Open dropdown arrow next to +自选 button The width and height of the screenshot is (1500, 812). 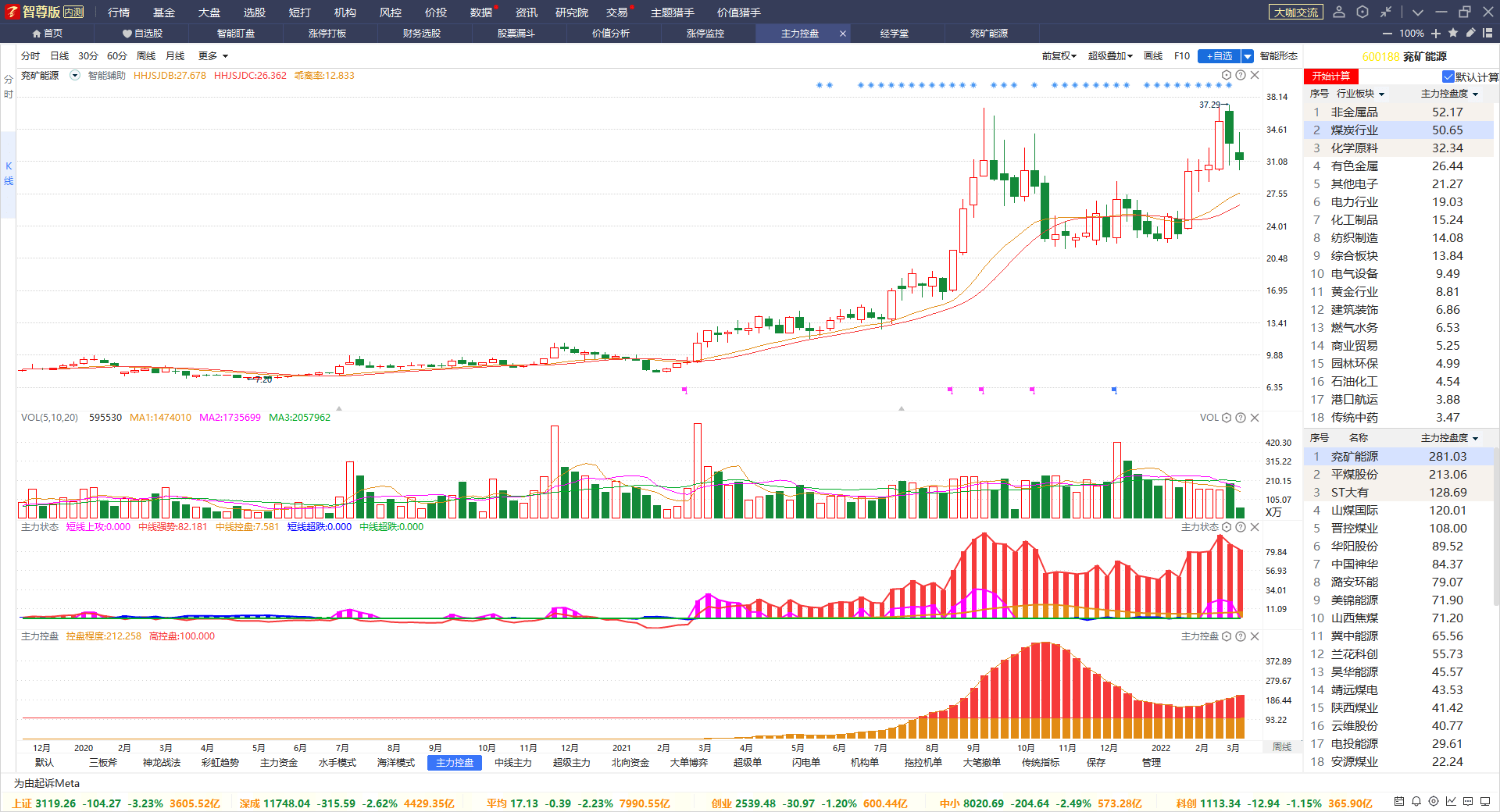pos(1248,56)
